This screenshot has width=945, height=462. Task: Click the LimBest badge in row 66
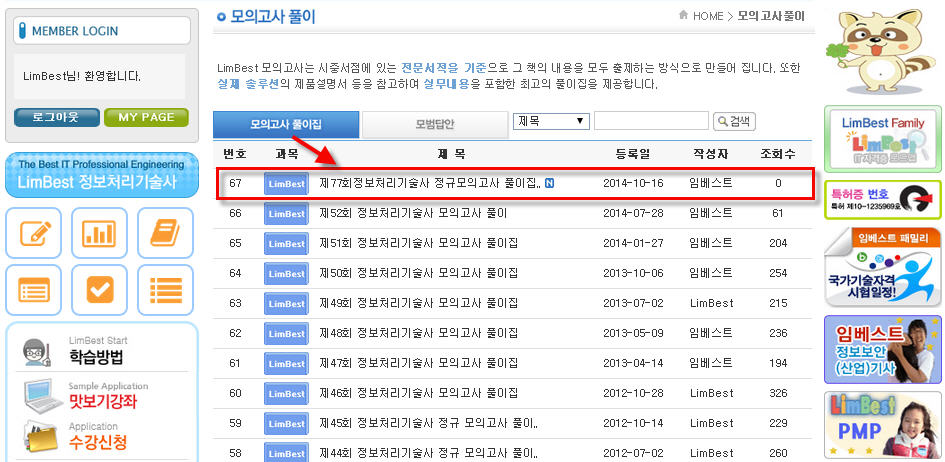click(286, 214)
